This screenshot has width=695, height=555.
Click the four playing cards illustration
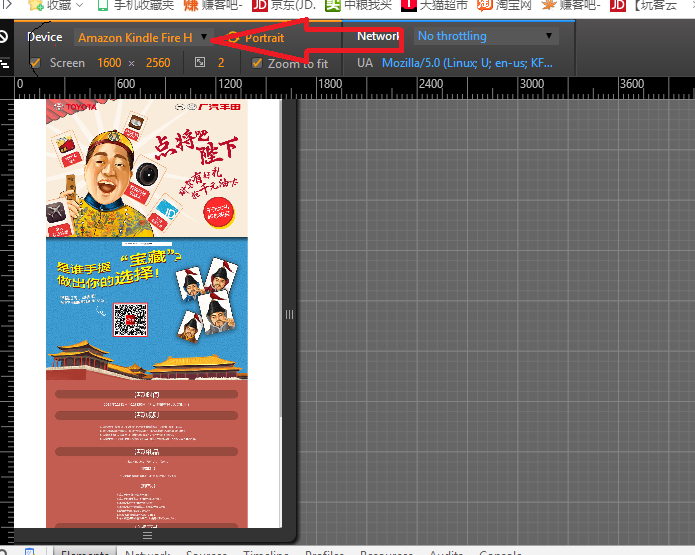tap(207, 300)
